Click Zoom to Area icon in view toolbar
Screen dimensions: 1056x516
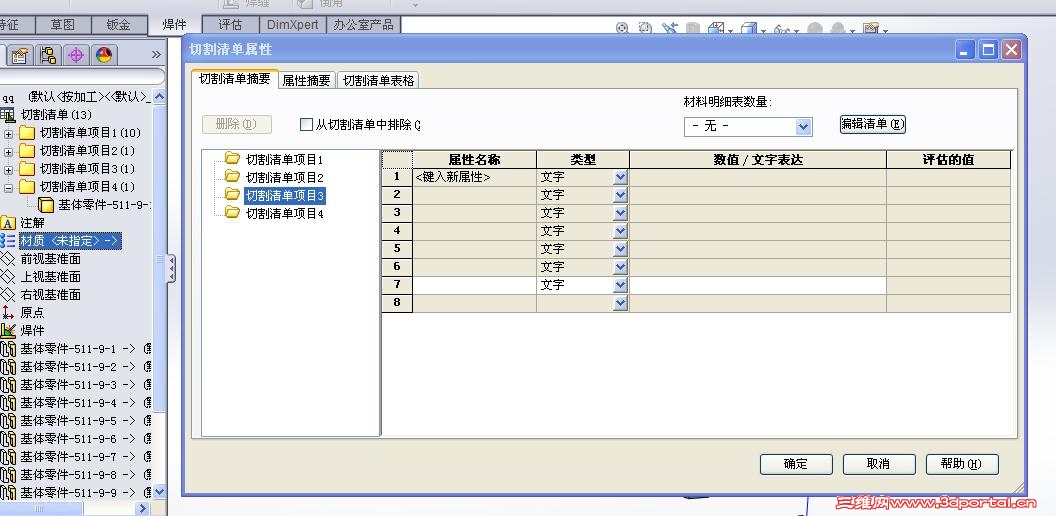(646, 28)
